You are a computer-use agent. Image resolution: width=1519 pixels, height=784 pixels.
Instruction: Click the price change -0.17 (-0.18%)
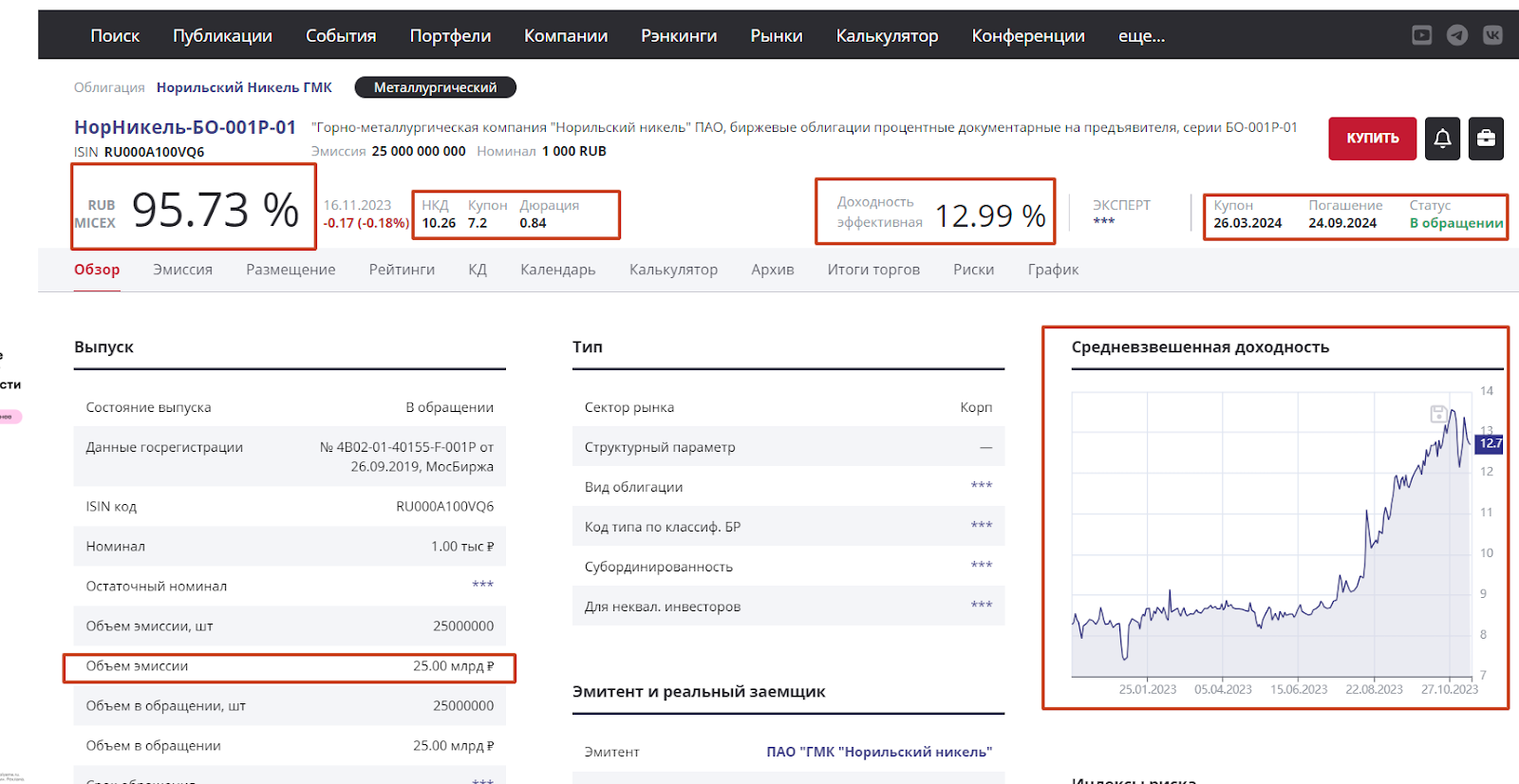point(366,223)
